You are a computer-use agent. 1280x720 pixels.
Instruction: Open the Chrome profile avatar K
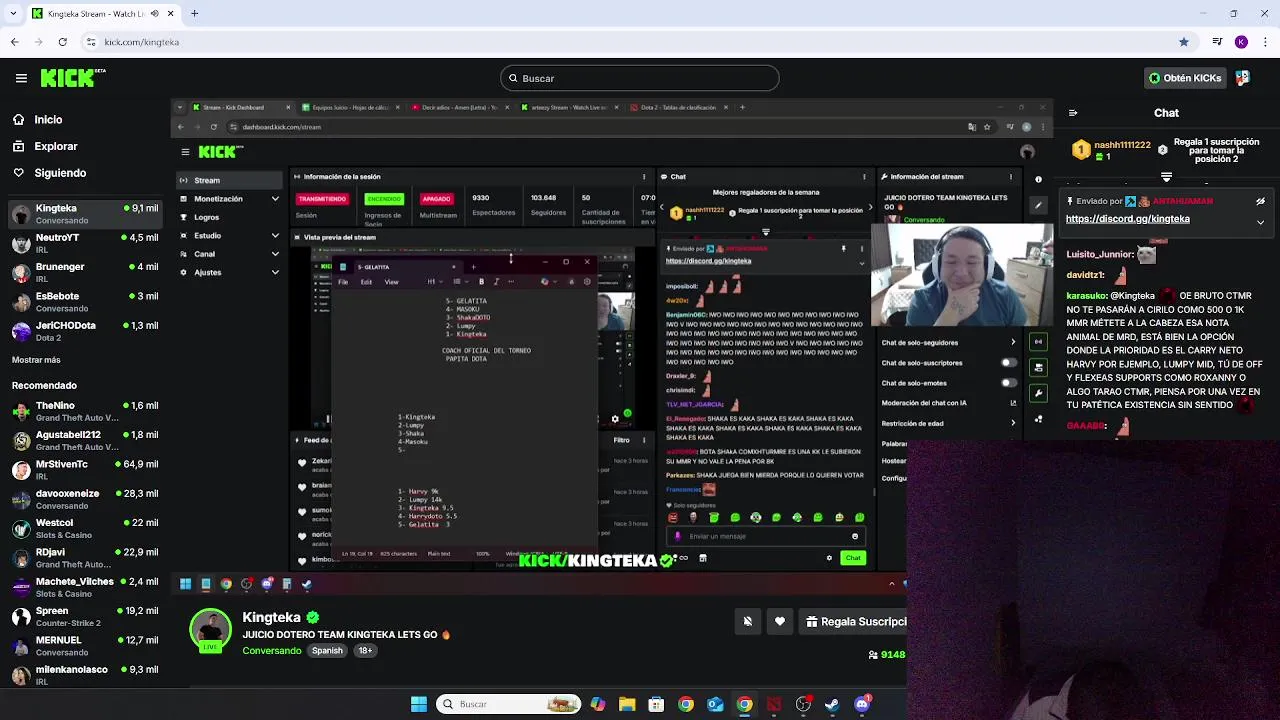(x=1241, y=42)
